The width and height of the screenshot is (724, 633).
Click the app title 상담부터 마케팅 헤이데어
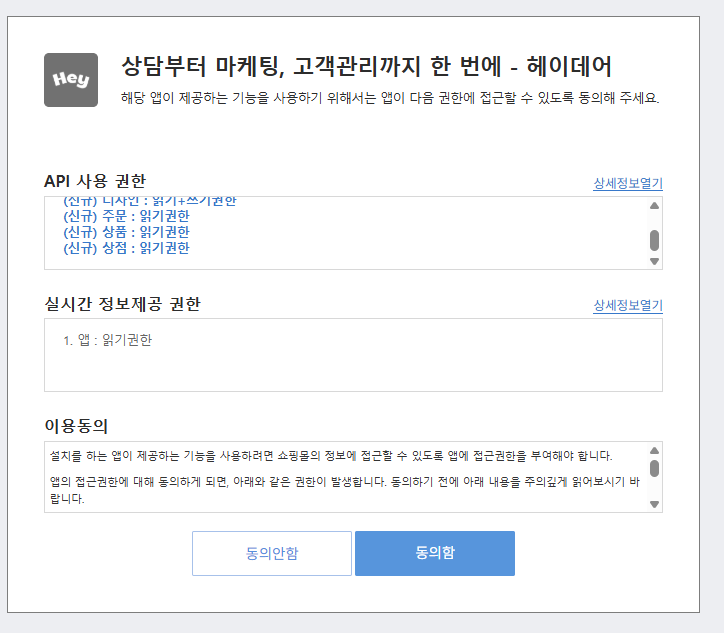pos(366,66)
